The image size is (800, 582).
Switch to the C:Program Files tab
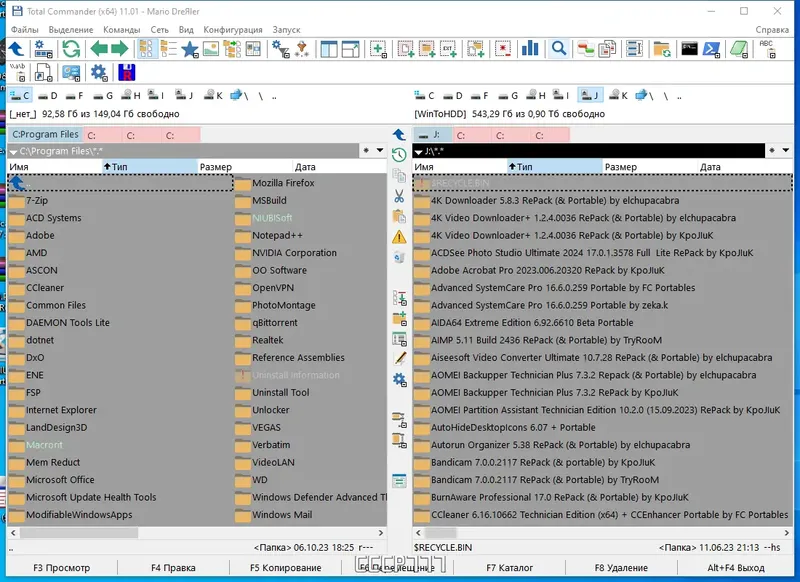tap(45, 134)
